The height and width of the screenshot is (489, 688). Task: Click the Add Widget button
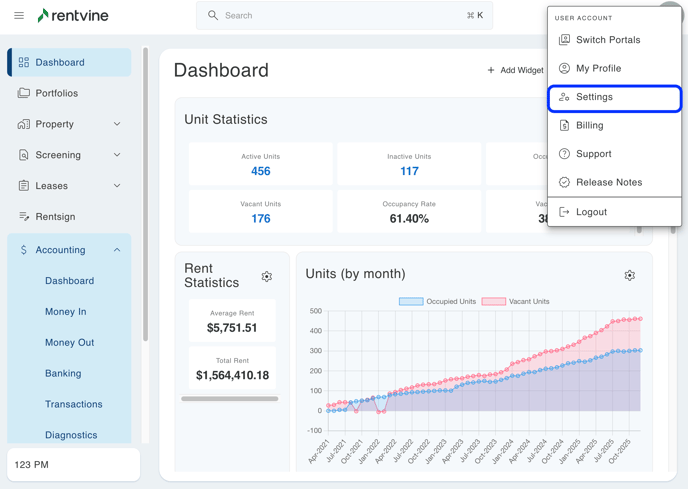515,71
